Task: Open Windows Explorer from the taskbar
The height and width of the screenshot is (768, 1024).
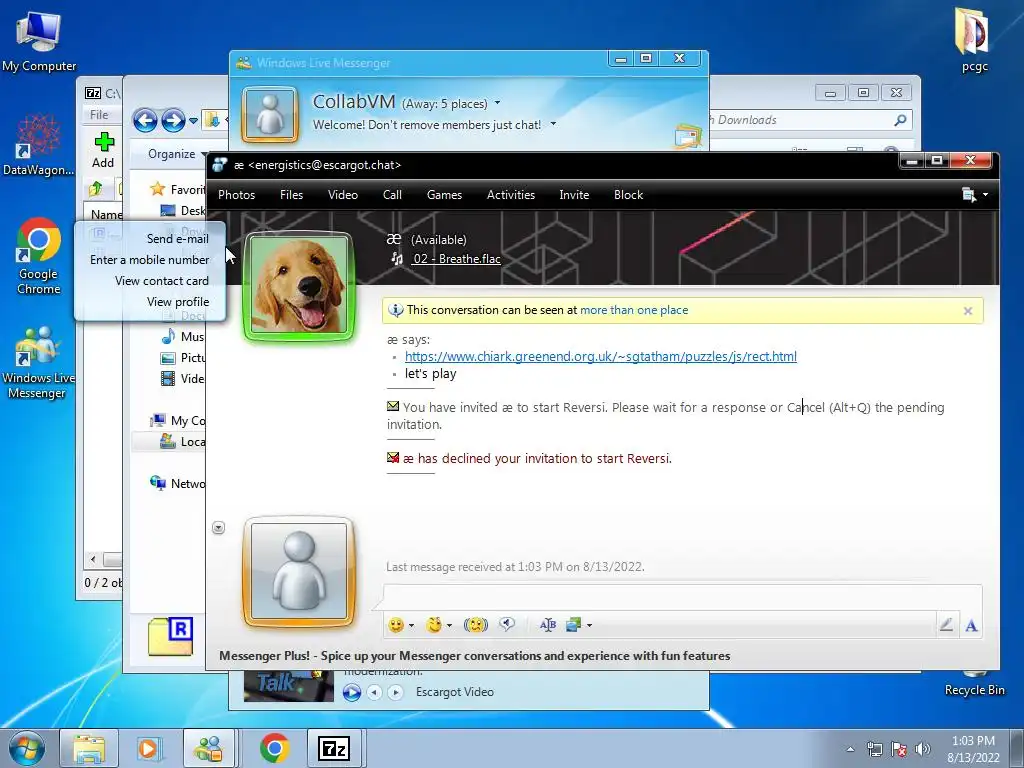Action: click(89, 748)
